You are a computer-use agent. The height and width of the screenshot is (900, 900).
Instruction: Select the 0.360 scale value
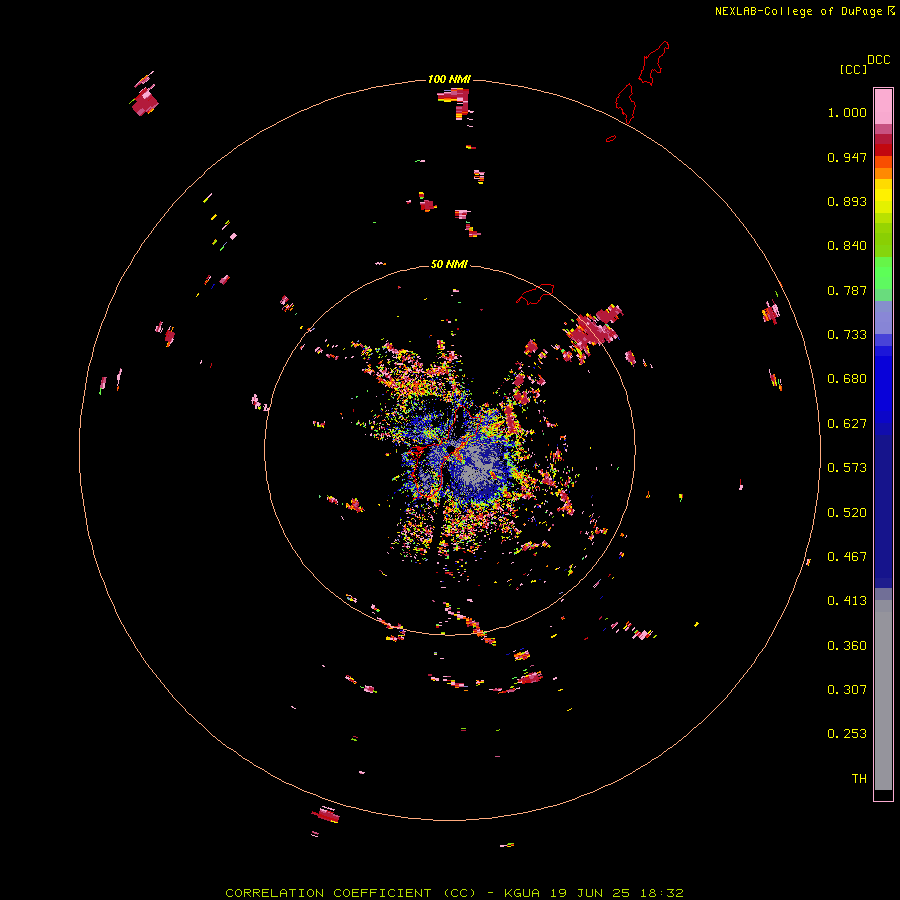coord(847,646)
